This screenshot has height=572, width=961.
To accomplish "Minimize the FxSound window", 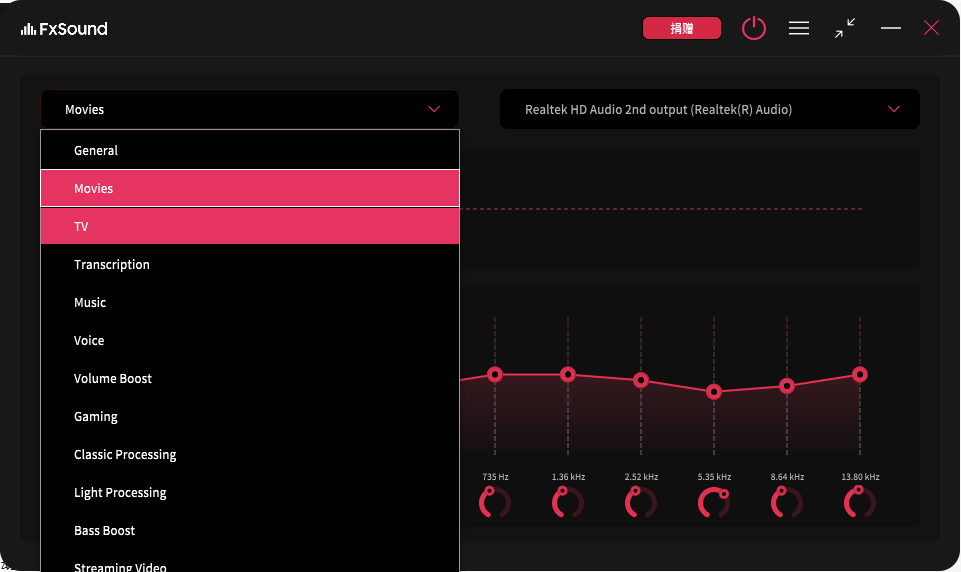I will coord(891,28).
